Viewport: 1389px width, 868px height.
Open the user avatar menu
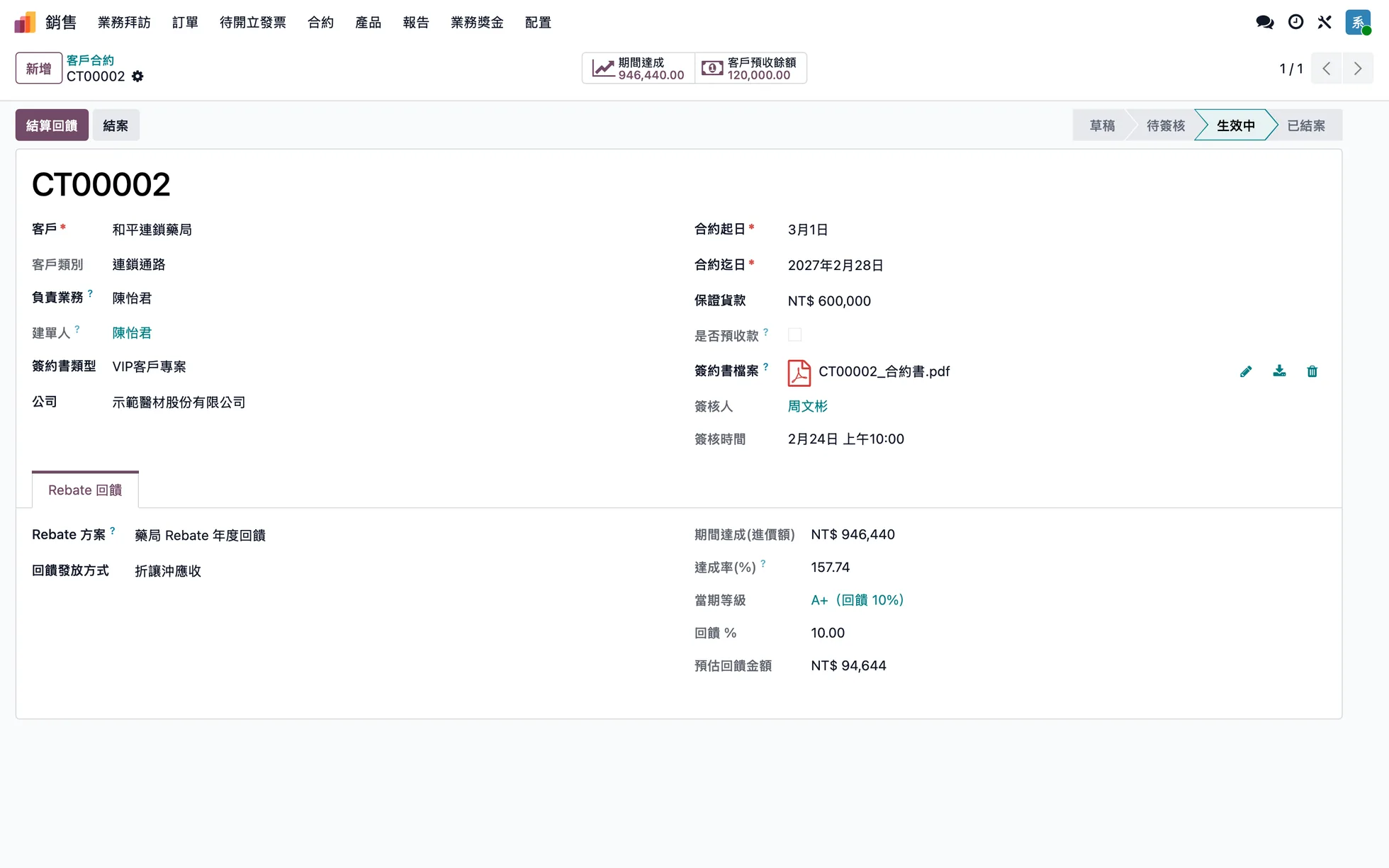click(1358, 23)
